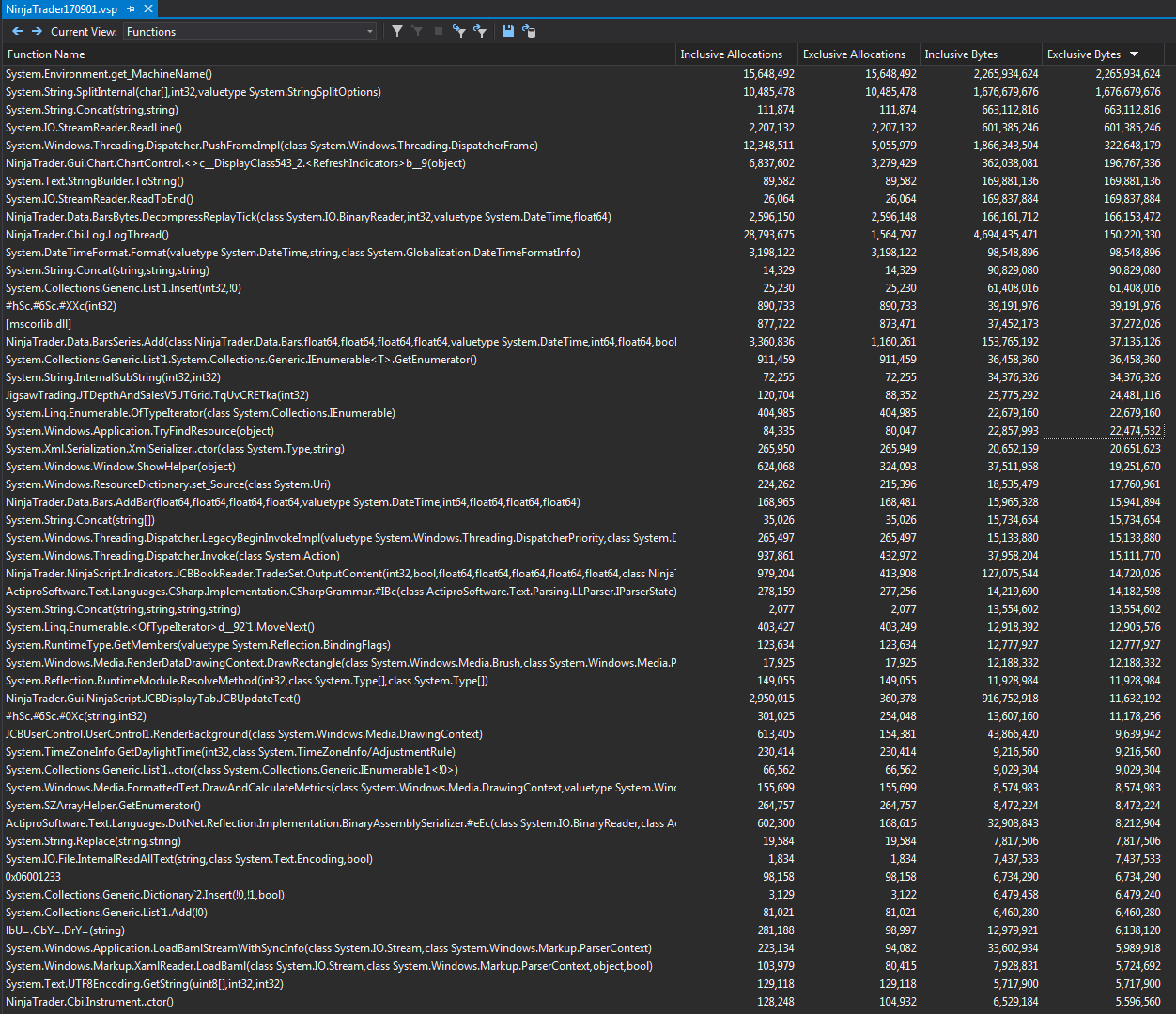Select System.RuntimeType.GetMembers row
This screenshot has height=1014, width=1176.
pos(583,645)
